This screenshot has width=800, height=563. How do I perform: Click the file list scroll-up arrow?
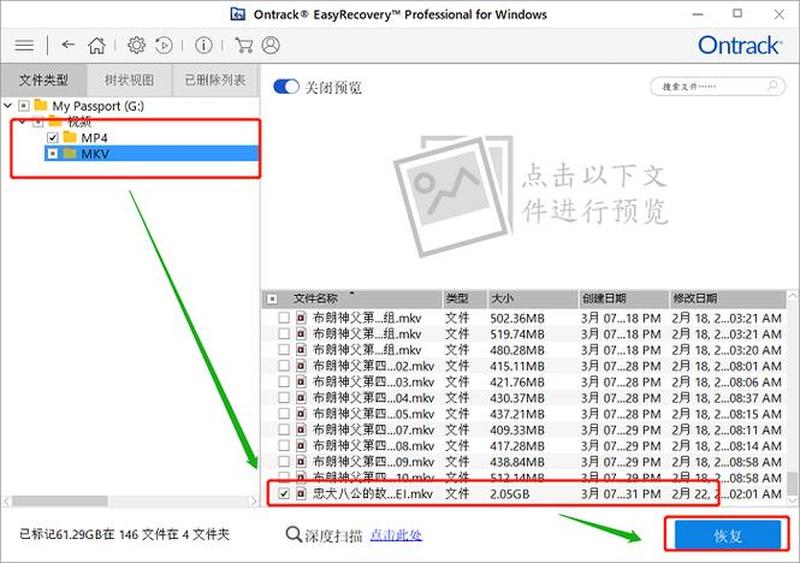pos(792,296)
